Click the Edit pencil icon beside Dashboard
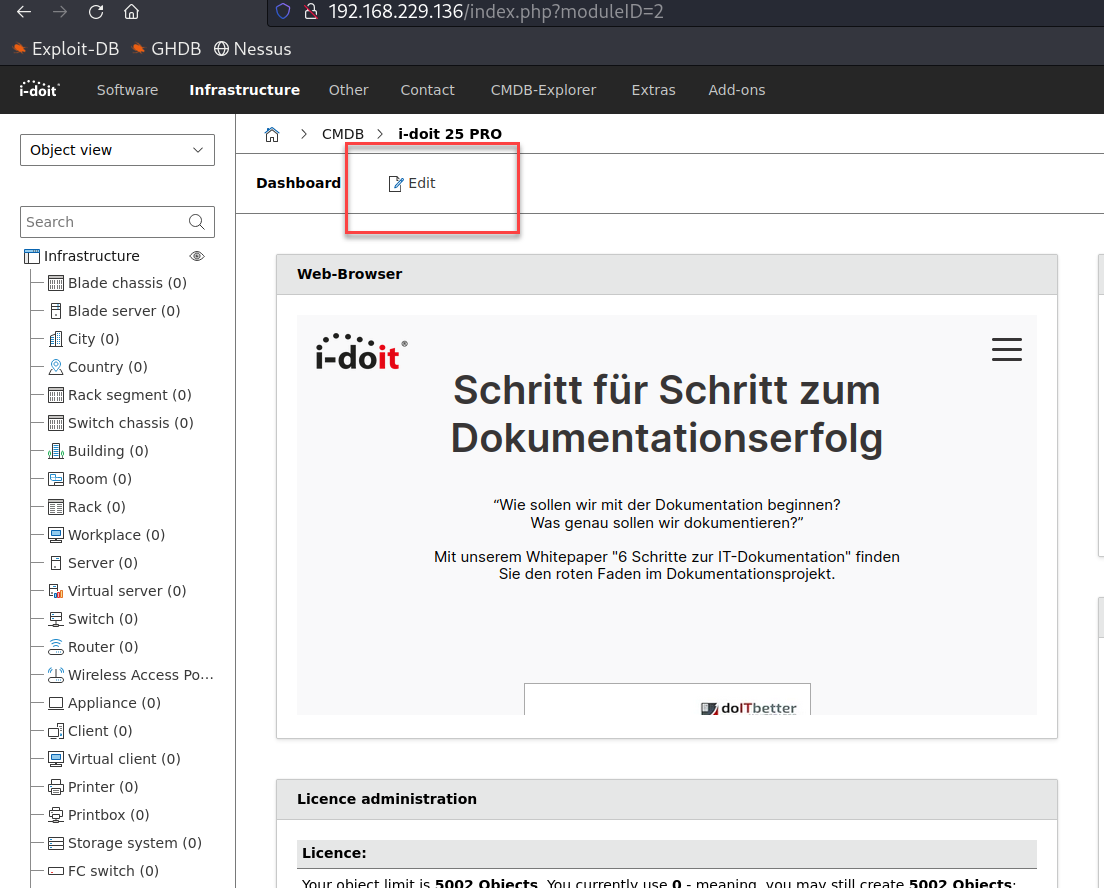Screen dimensions: 1104x888 point(396,183)
